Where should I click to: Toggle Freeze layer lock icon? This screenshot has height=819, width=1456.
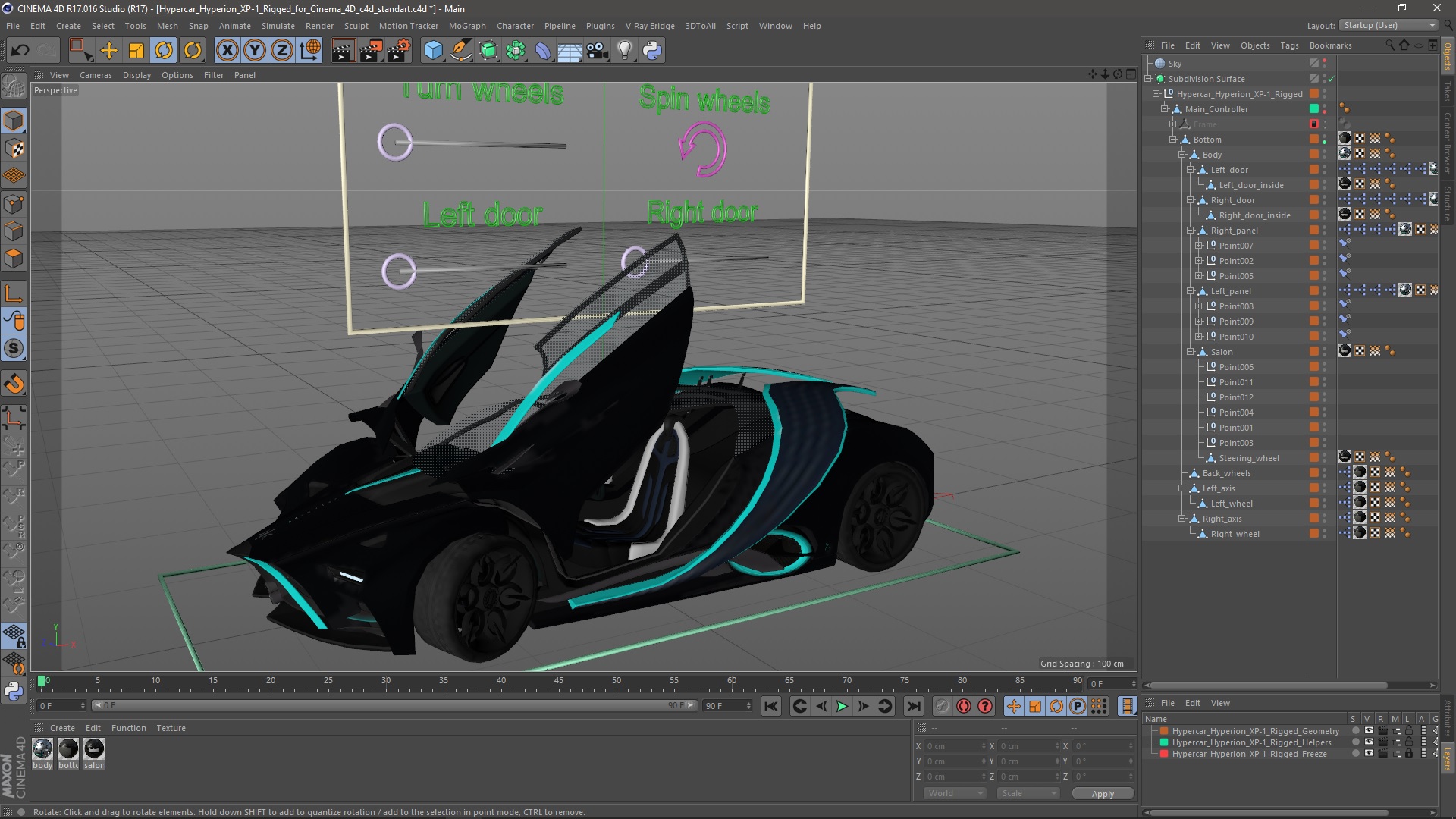pos(1409,754)
